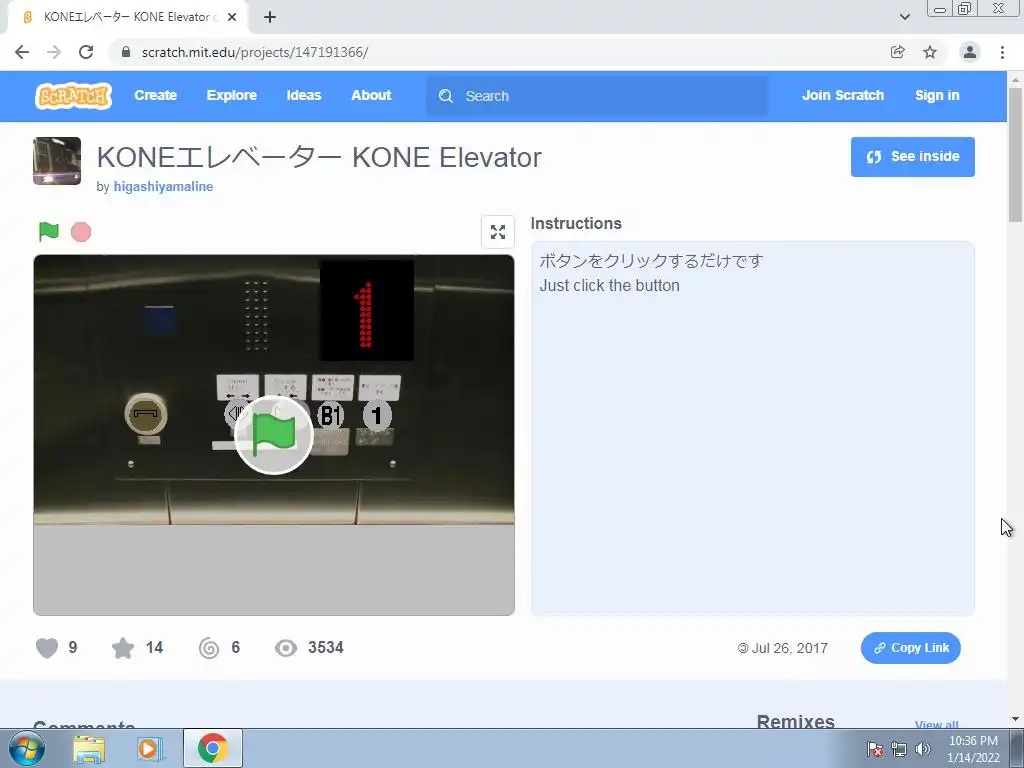
Task: Close the KONE Elevator tab
Action: [232, 17]
